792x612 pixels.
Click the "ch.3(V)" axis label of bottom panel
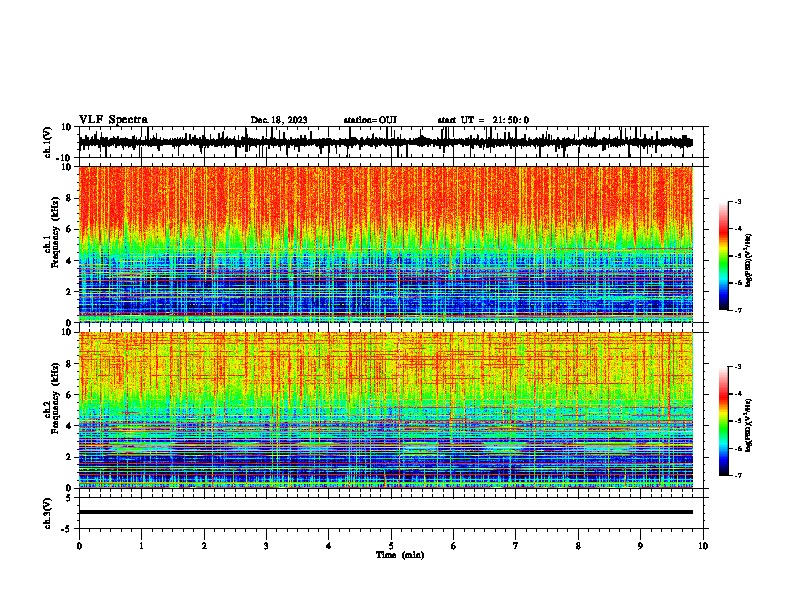click(47, 513)
